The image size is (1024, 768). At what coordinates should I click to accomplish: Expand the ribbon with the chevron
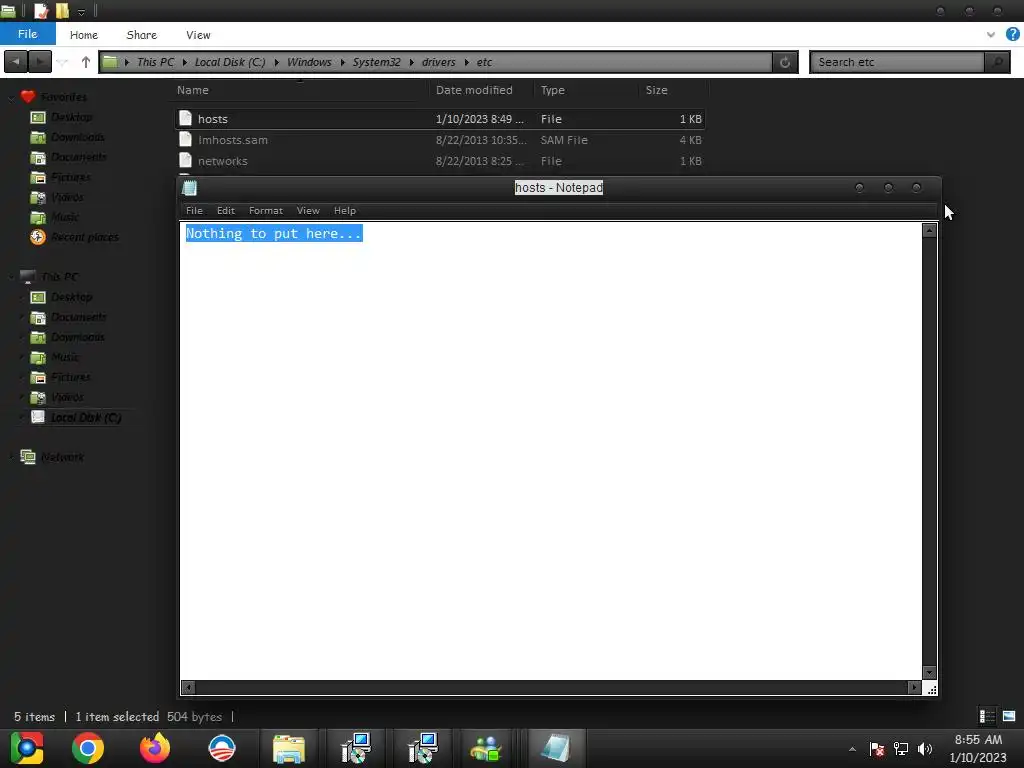tap(991, 35)
